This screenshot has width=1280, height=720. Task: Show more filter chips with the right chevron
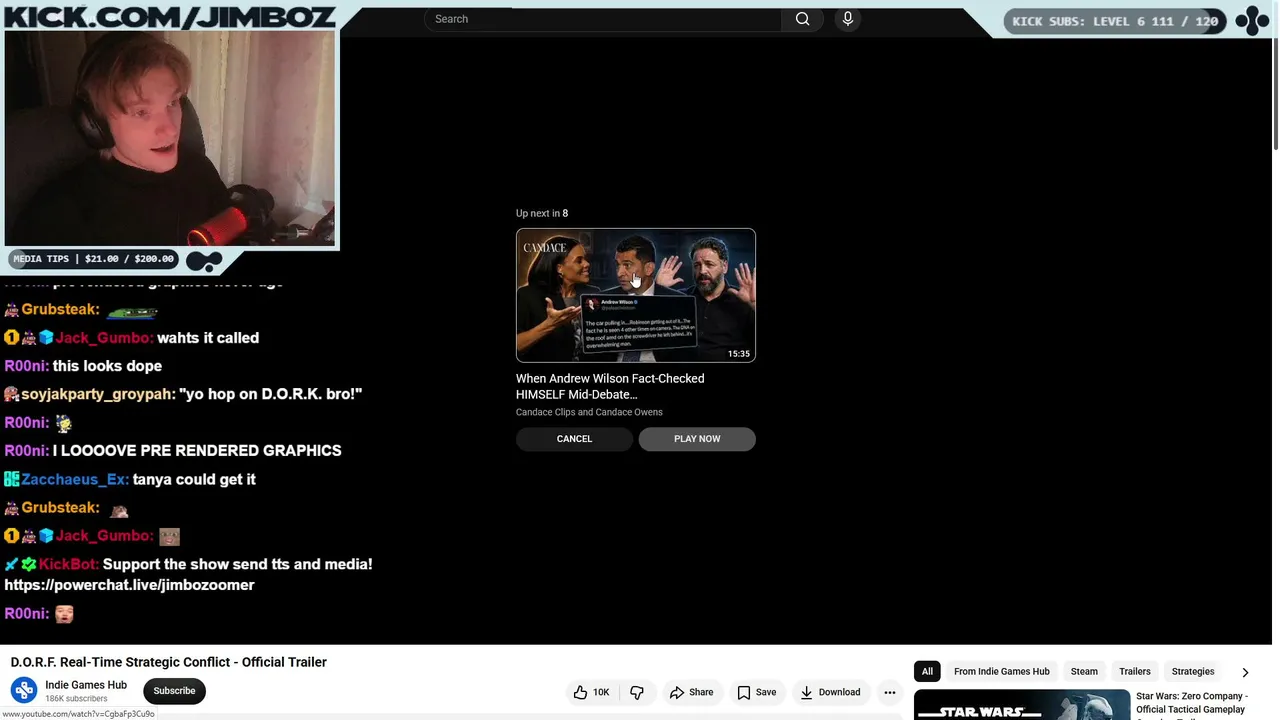[1245, 672]
